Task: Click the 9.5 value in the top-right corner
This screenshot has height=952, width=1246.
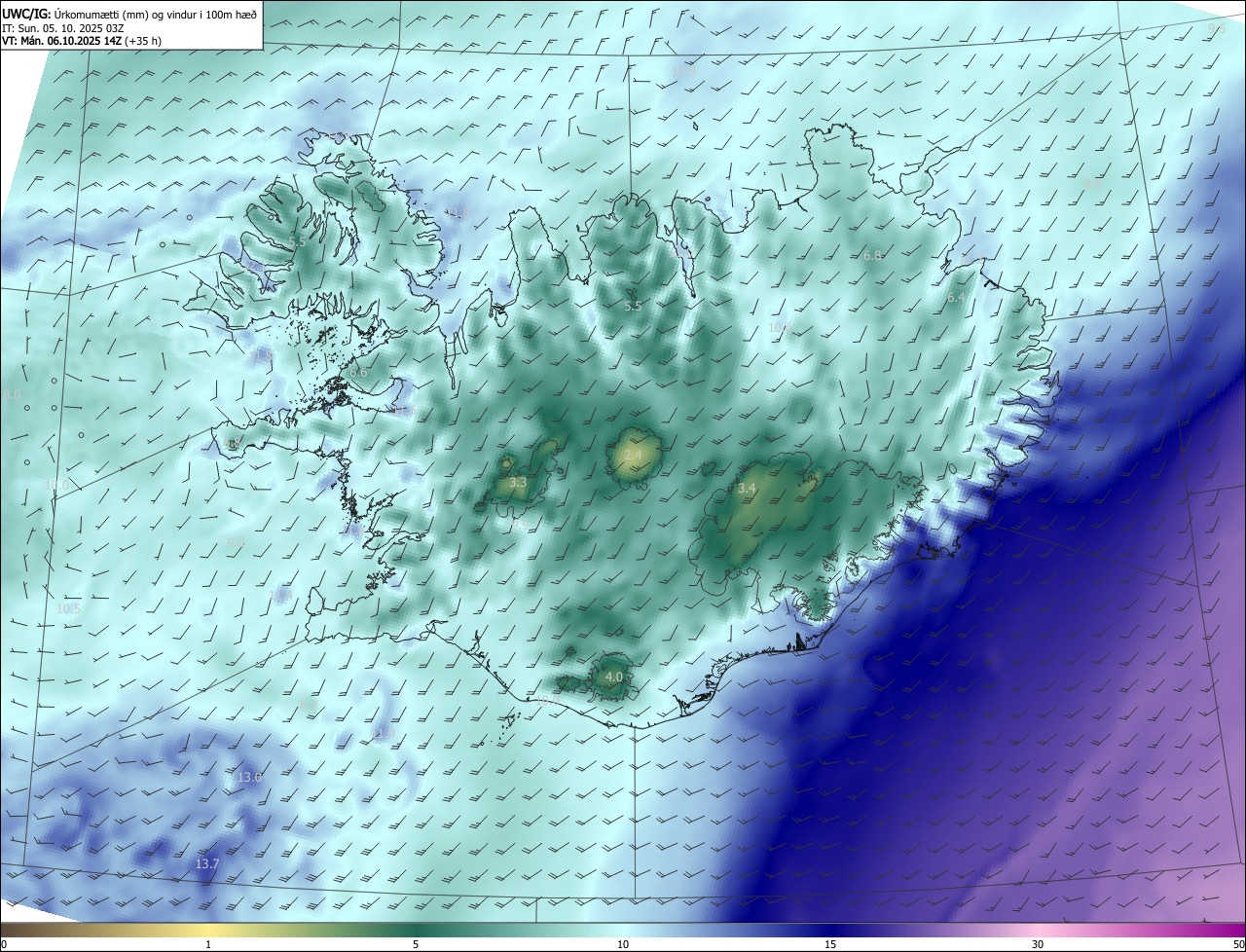Action: (1217, 29)
